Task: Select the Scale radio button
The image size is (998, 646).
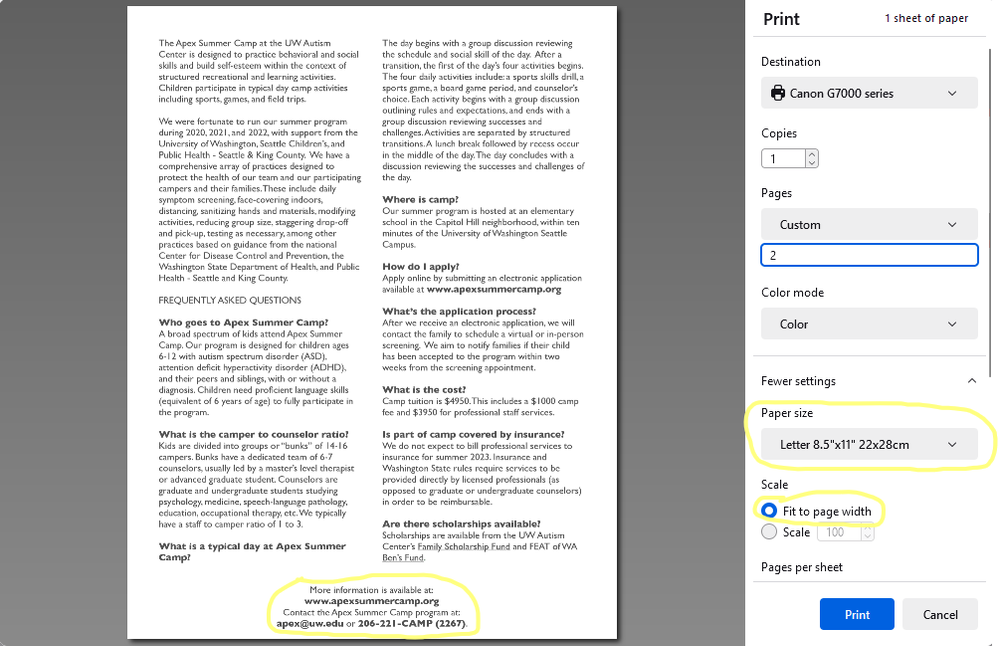Action: point(769,532)
